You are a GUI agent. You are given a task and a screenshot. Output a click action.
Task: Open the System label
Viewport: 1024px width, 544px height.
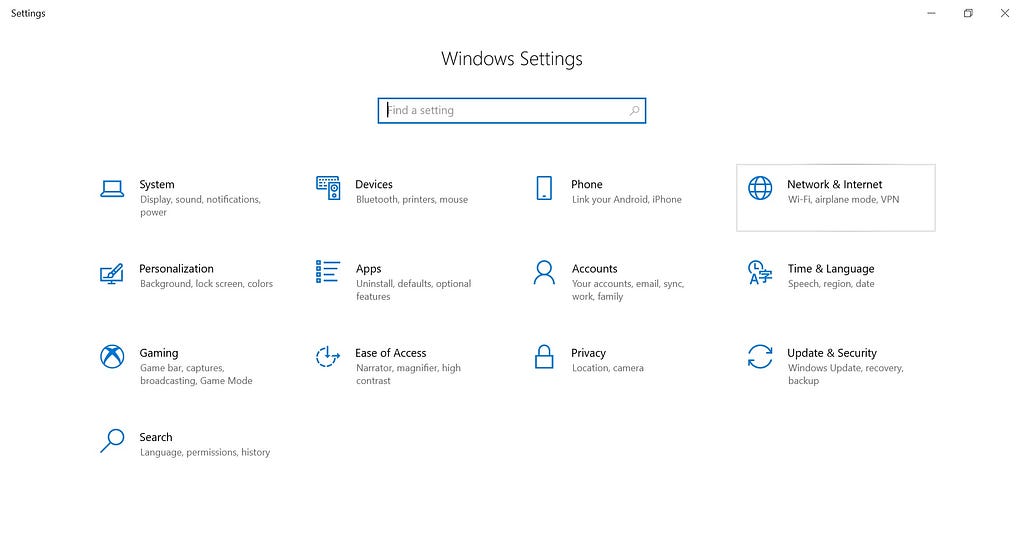pos(157,185)
